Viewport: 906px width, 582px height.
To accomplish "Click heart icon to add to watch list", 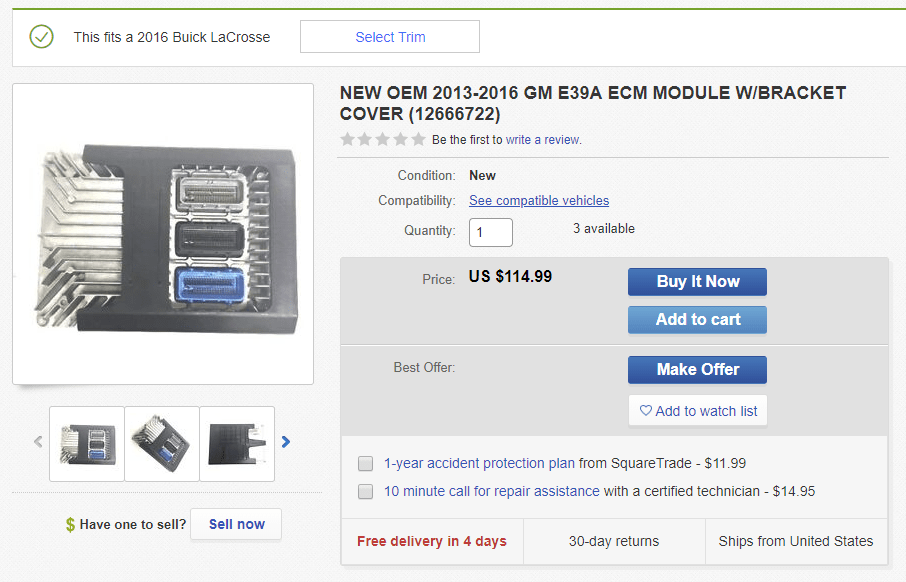I will click(x=646, y=411).
